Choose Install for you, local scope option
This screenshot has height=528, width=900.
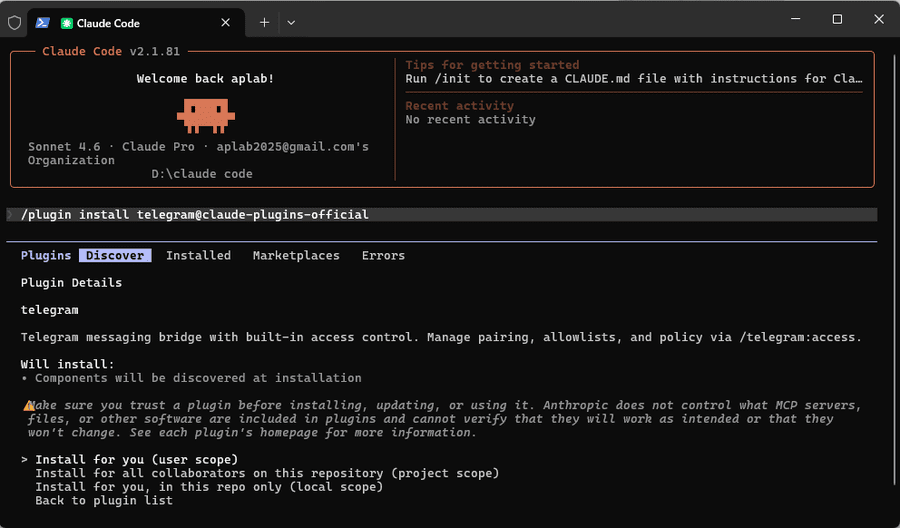(209, 487)
